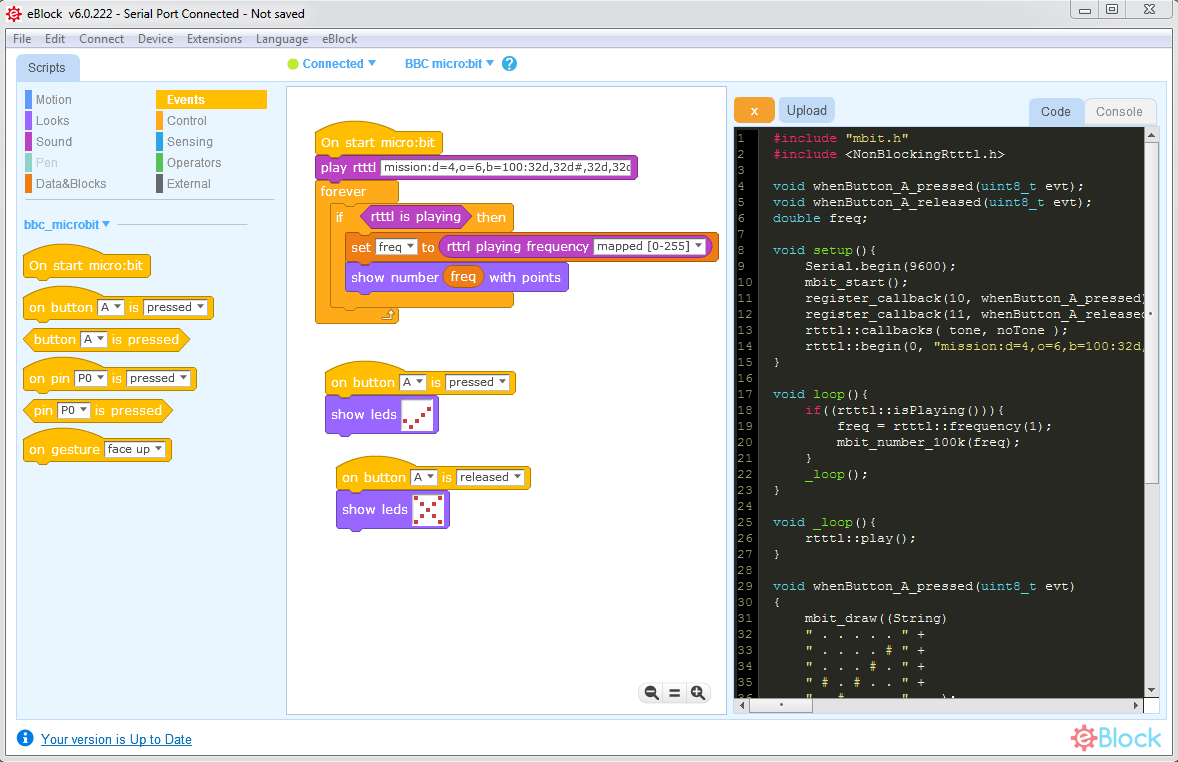
Task: Select the Sensing category
Action: tap(189, 142)
